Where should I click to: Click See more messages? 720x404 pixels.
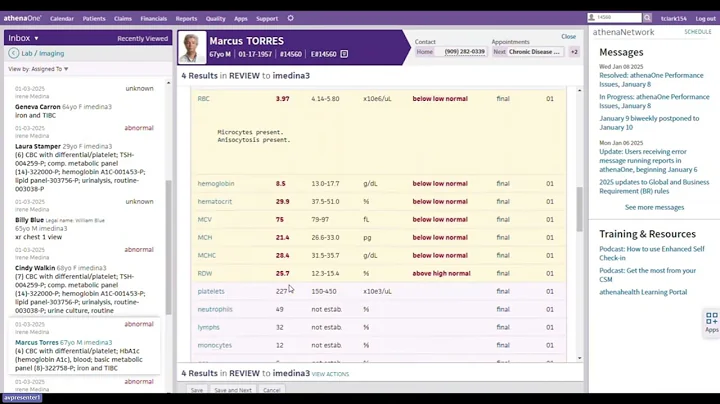(654, 208)
